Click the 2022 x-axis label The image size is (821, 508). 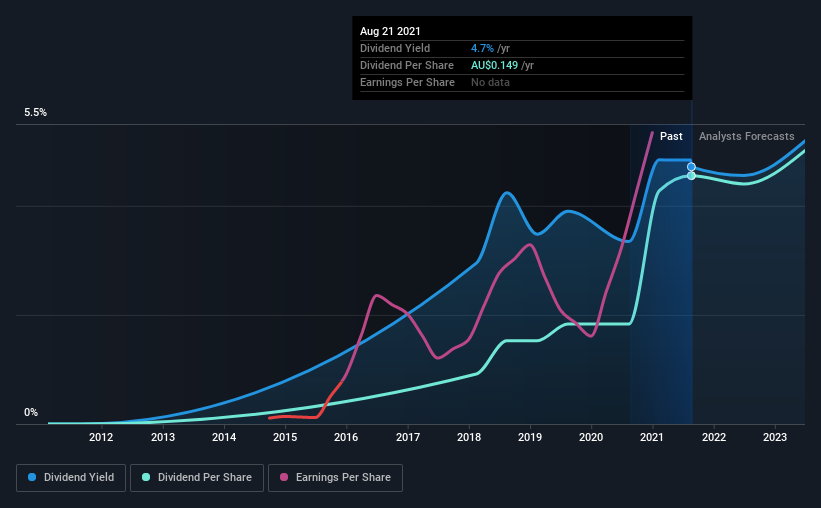[x=714, y=437]
